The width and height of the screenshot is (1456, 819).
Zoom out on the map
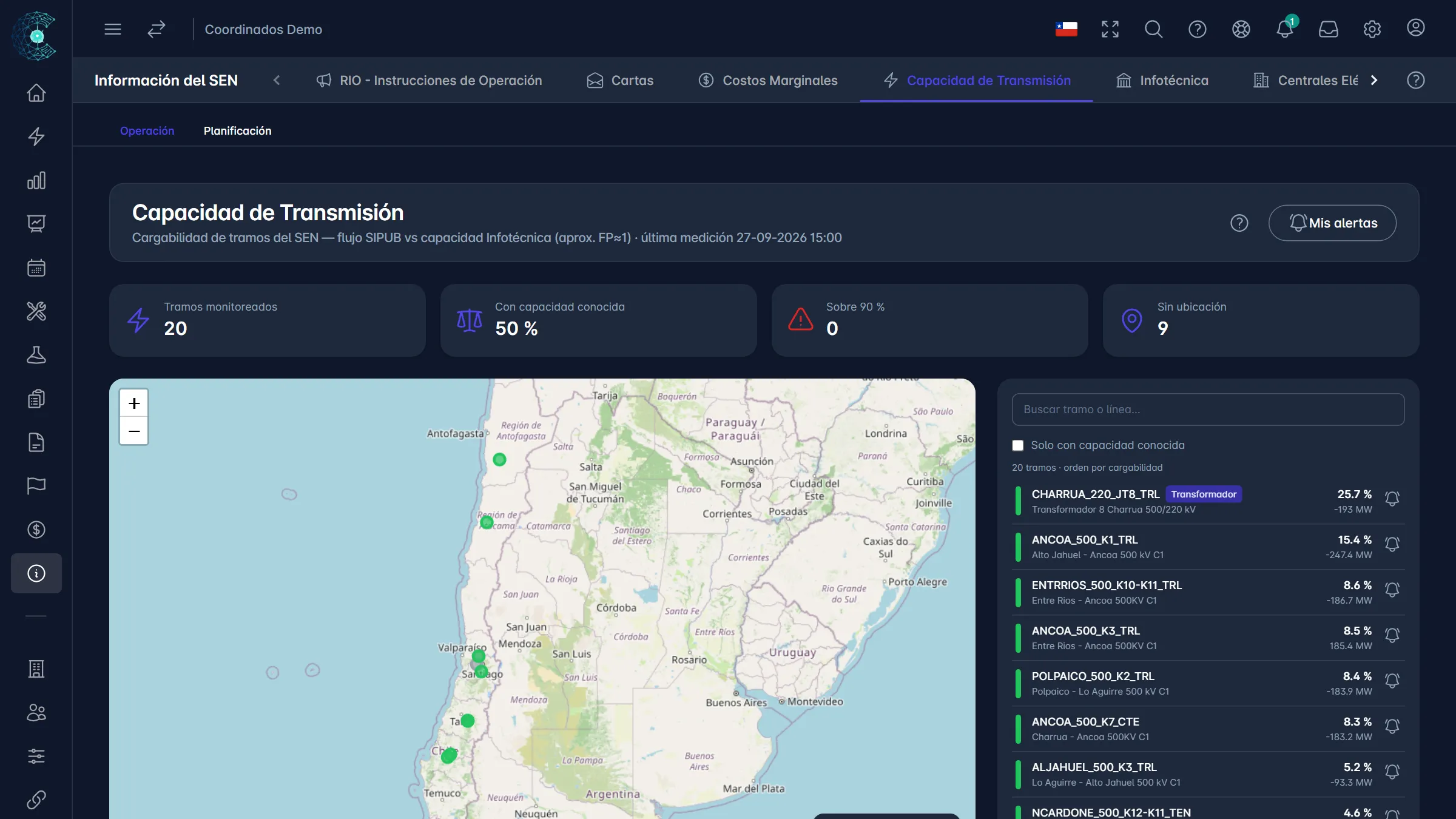click(x=134, y=431)
